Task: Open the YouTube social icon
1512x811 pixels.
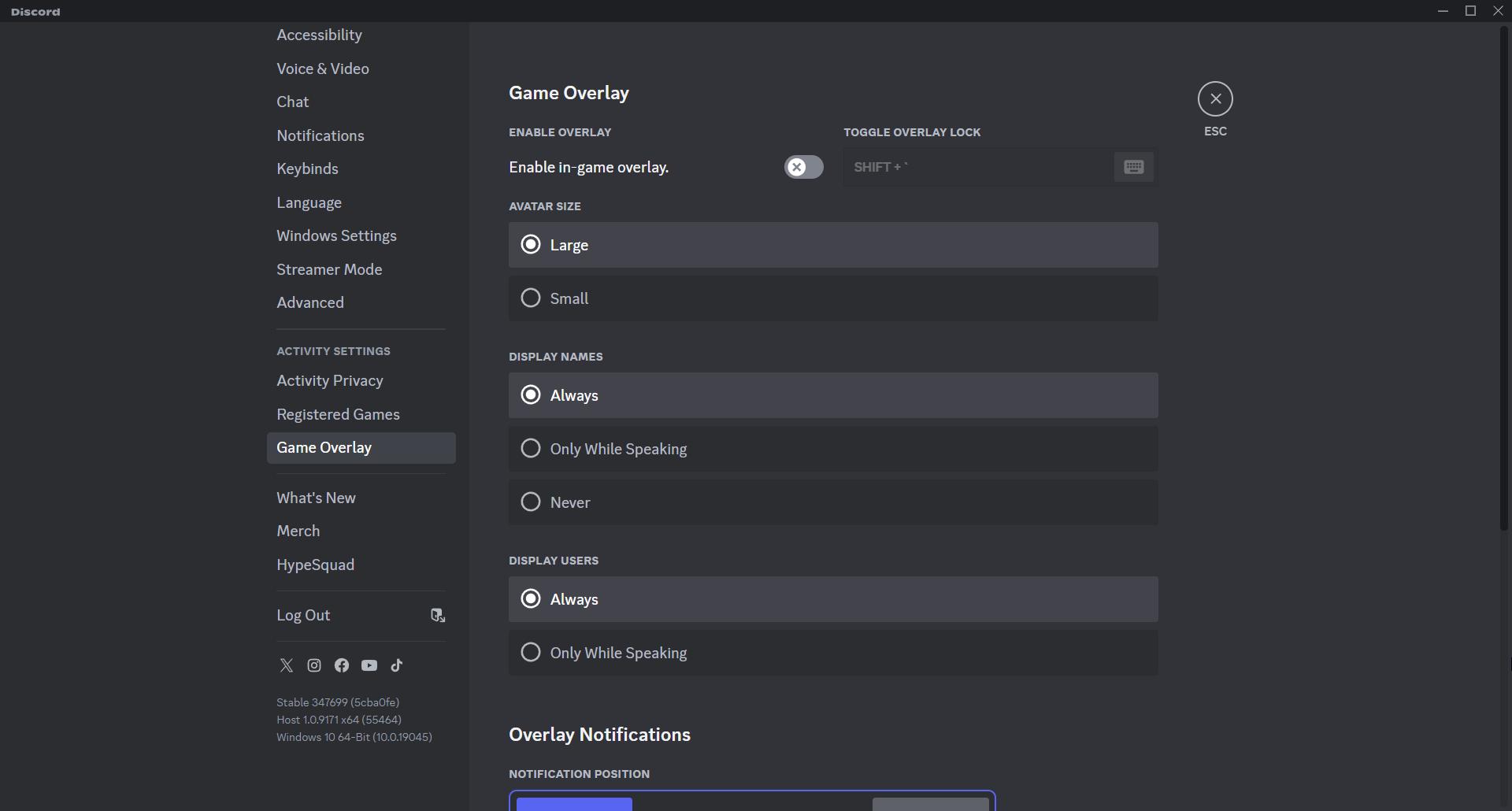Action: 369,665
